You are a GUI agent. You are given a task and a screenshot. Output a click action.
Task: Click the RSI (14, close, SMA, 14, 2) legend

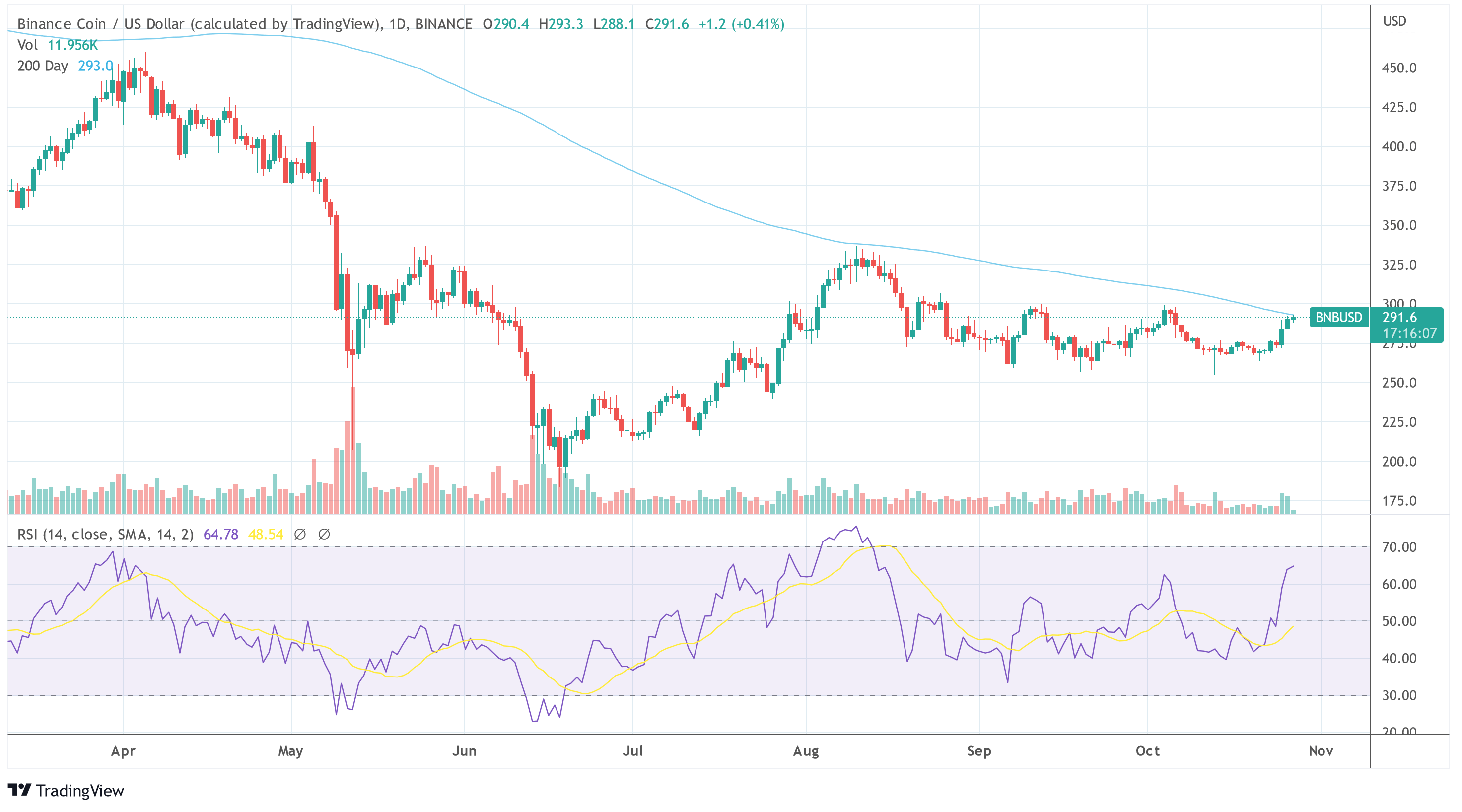pyautogui.click(x=106, y=534)
